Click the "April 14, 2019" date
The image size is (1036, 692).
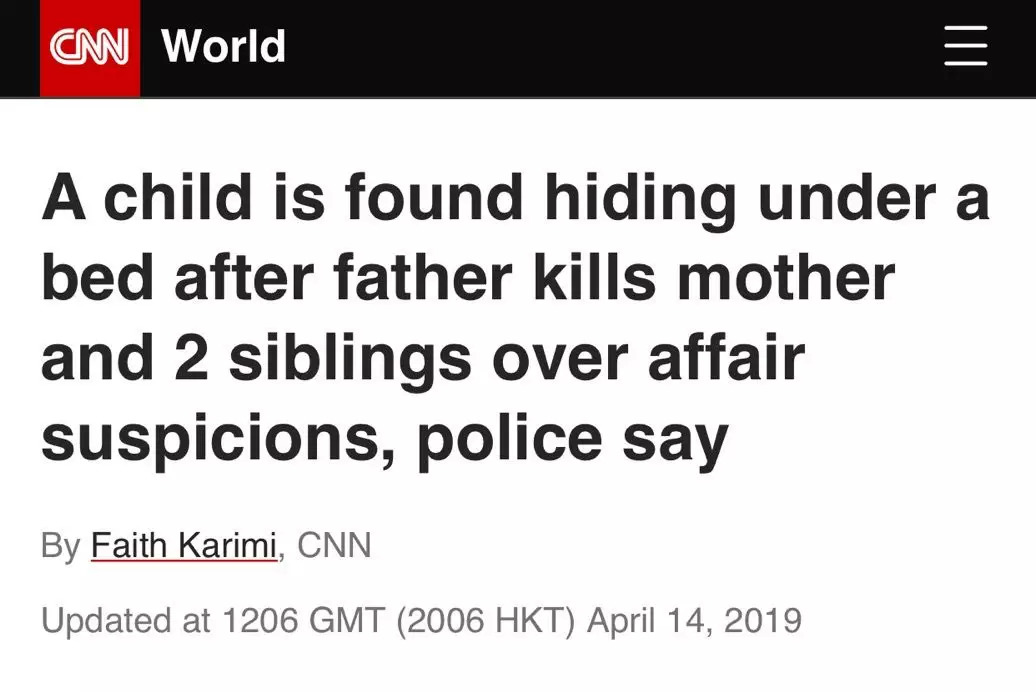tap(694, 620)
